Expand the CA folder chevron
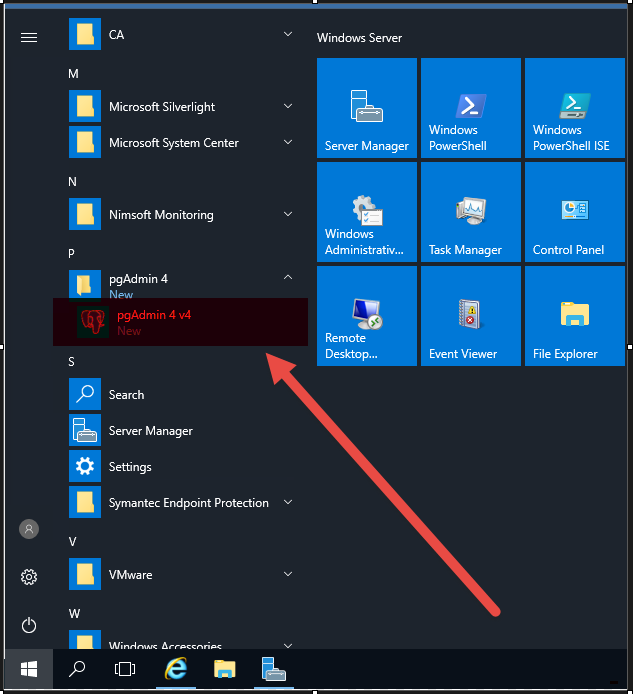633x694 pixels. pyautogui.click(x=288, y=34)
